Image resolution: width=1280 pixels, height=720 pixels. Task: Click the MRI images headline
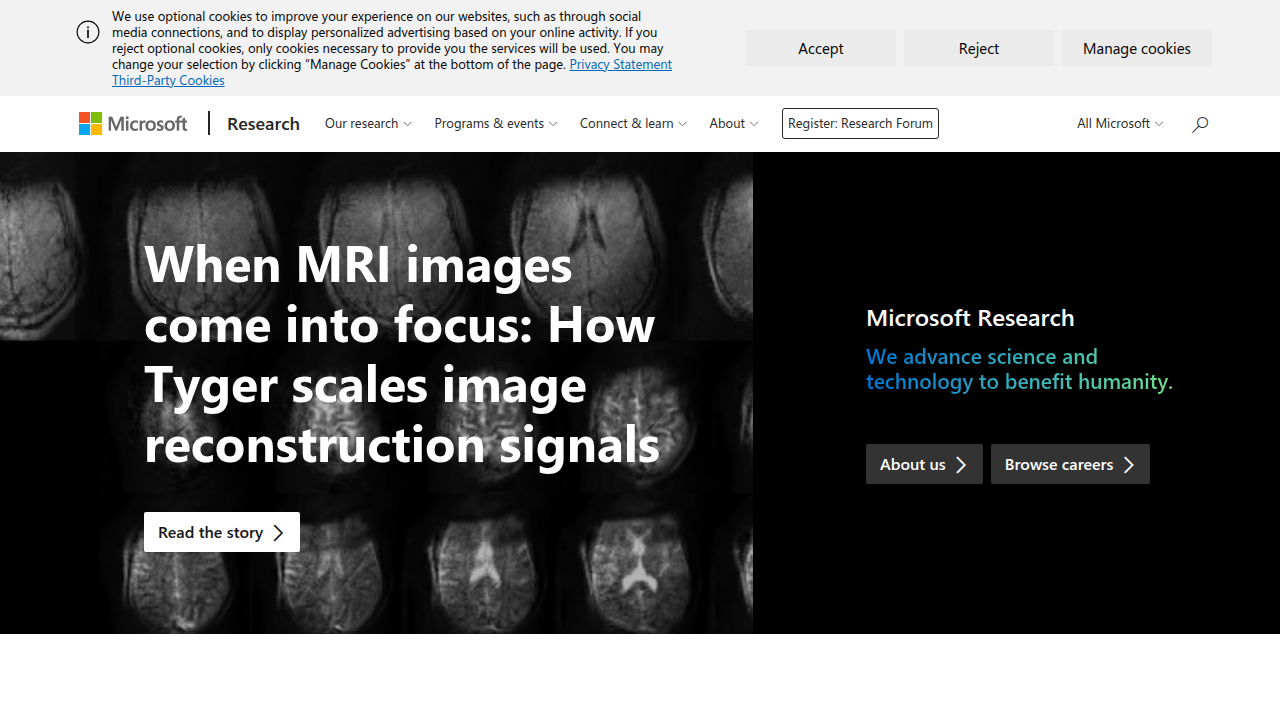[402, 354]
